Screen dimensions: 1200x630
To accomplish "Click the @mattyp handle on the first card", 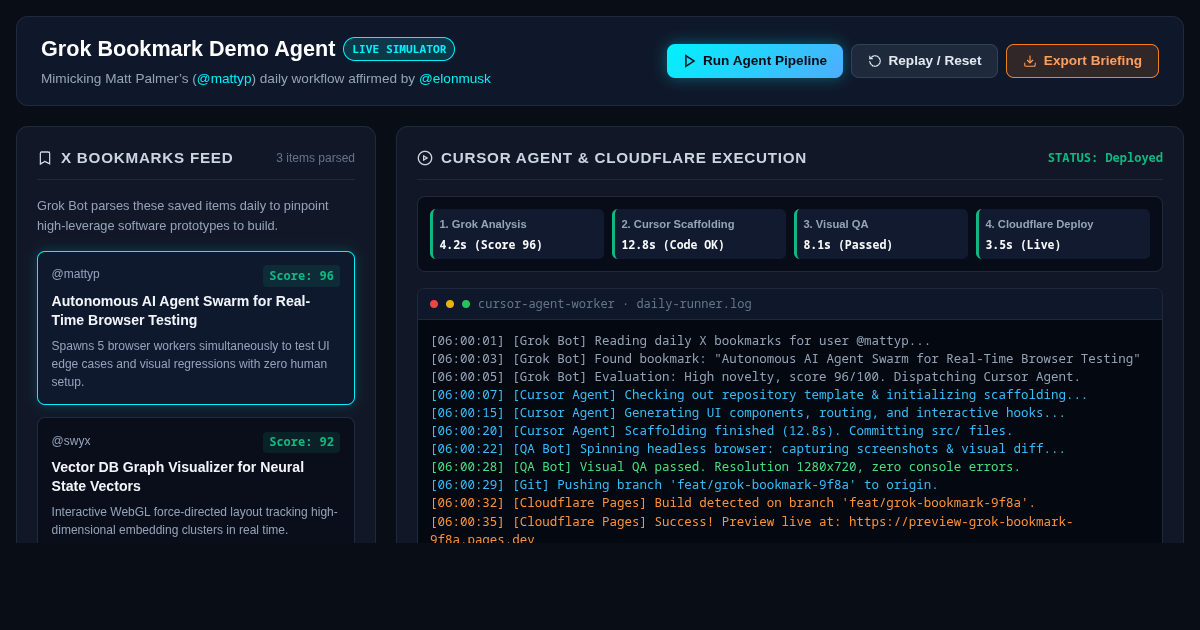I will (76, 274).
